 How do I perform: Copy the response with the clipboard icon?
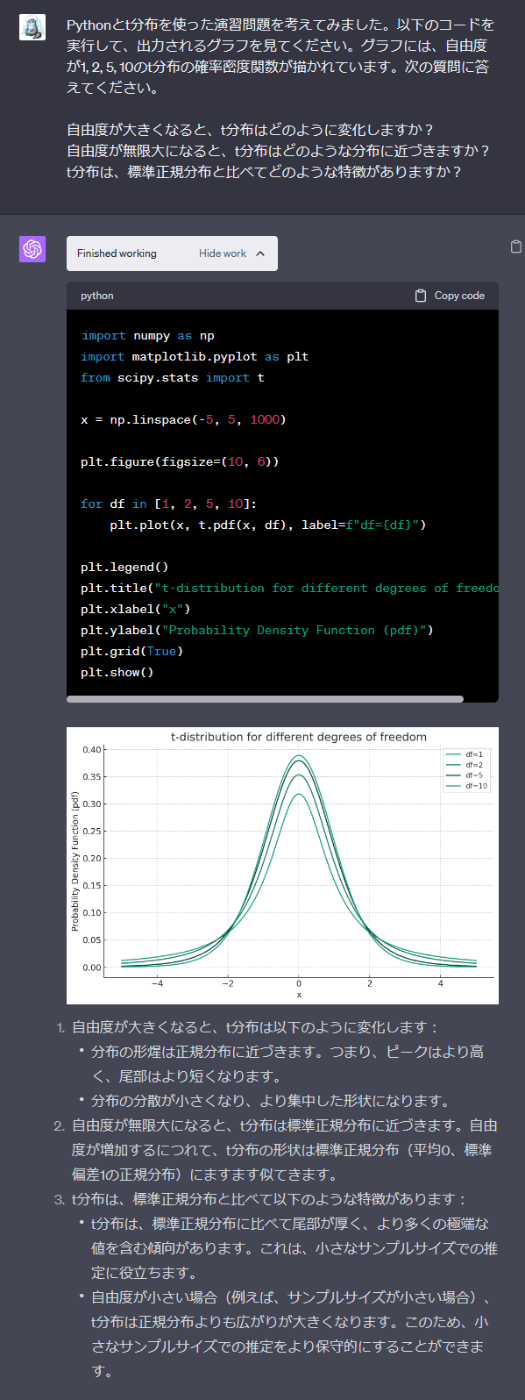(515, 247)
